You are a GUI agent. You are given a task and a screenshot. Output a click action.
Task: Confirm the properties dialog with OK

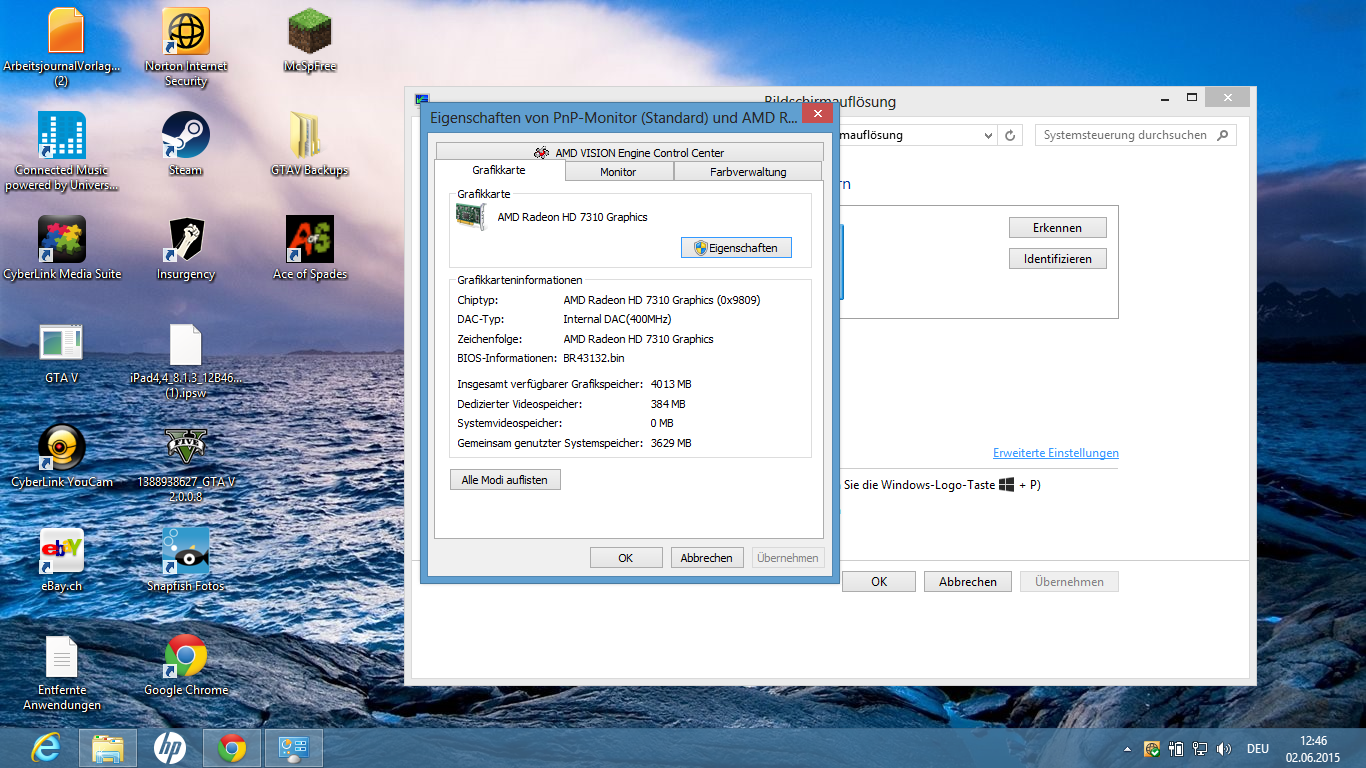click(x=626, y=558)
